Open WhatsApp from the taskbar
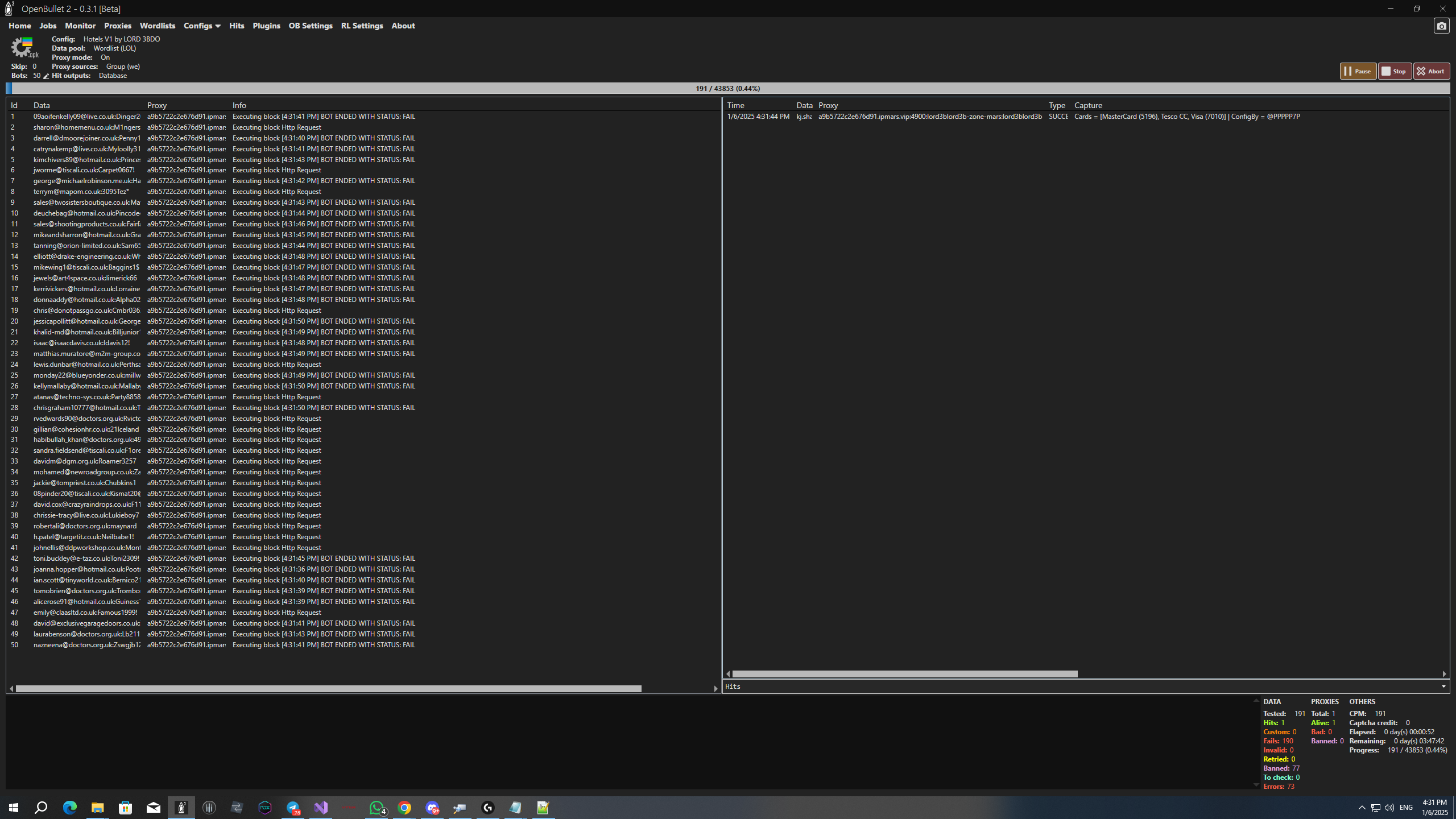The width and height of the screenshot is (1456, 819). click(x=377, y=807)
